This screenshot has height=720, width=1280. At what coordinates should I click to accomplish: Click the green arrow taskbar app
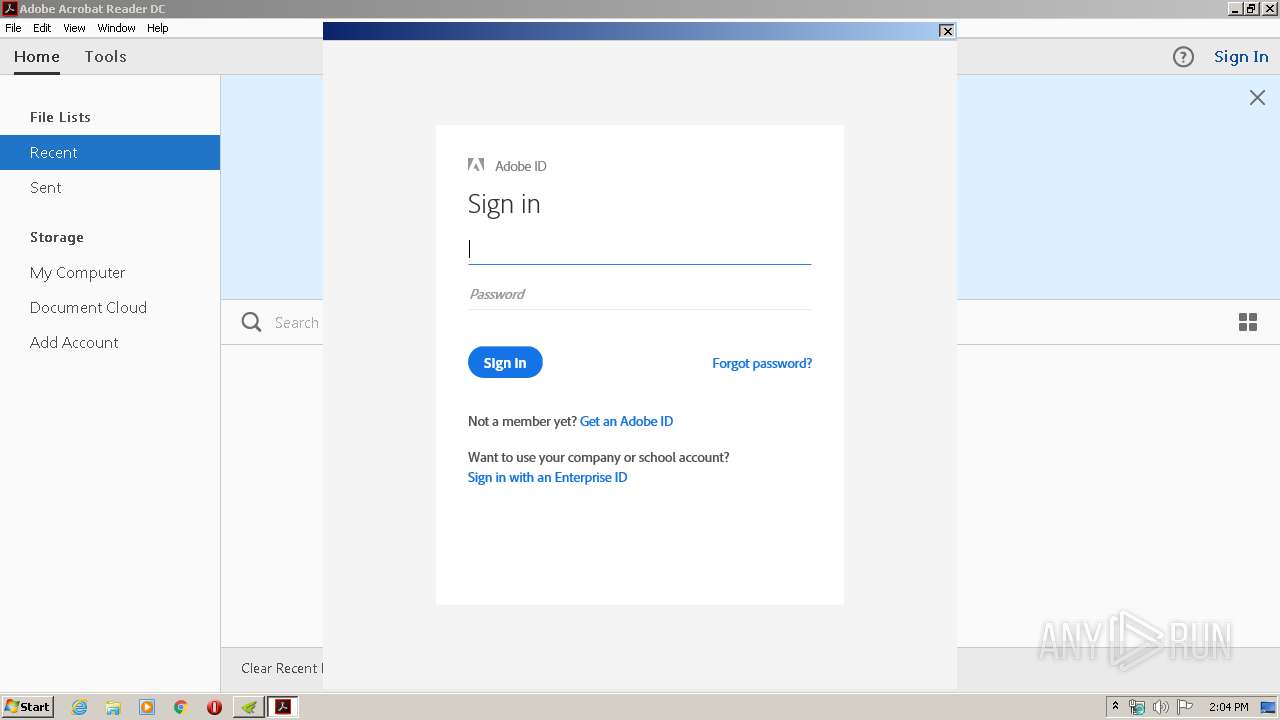click(249, 707)
